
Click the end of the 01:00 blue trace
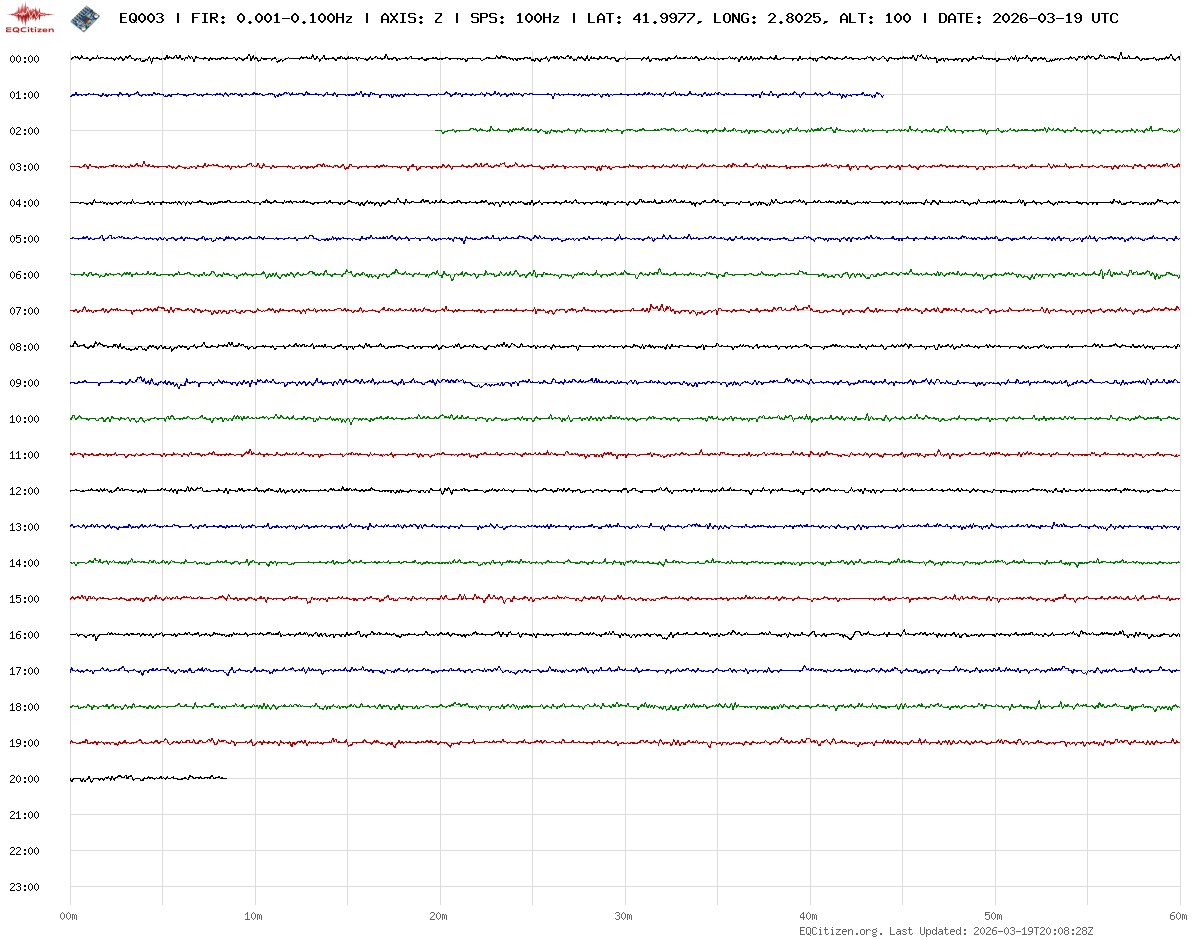[882, 96]
